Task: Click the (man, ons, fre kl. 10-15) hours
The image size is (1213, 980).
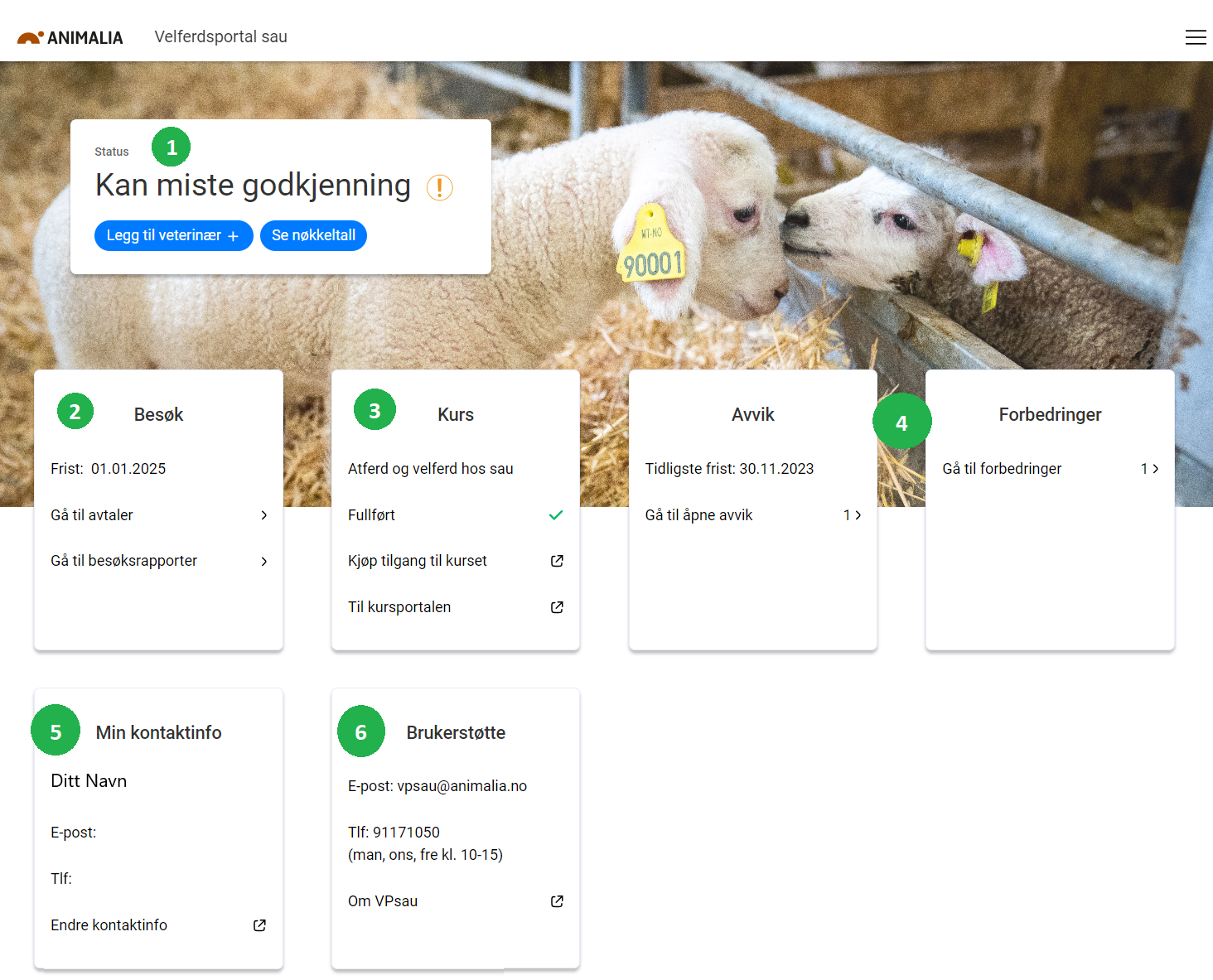Action: pos(425,855)
